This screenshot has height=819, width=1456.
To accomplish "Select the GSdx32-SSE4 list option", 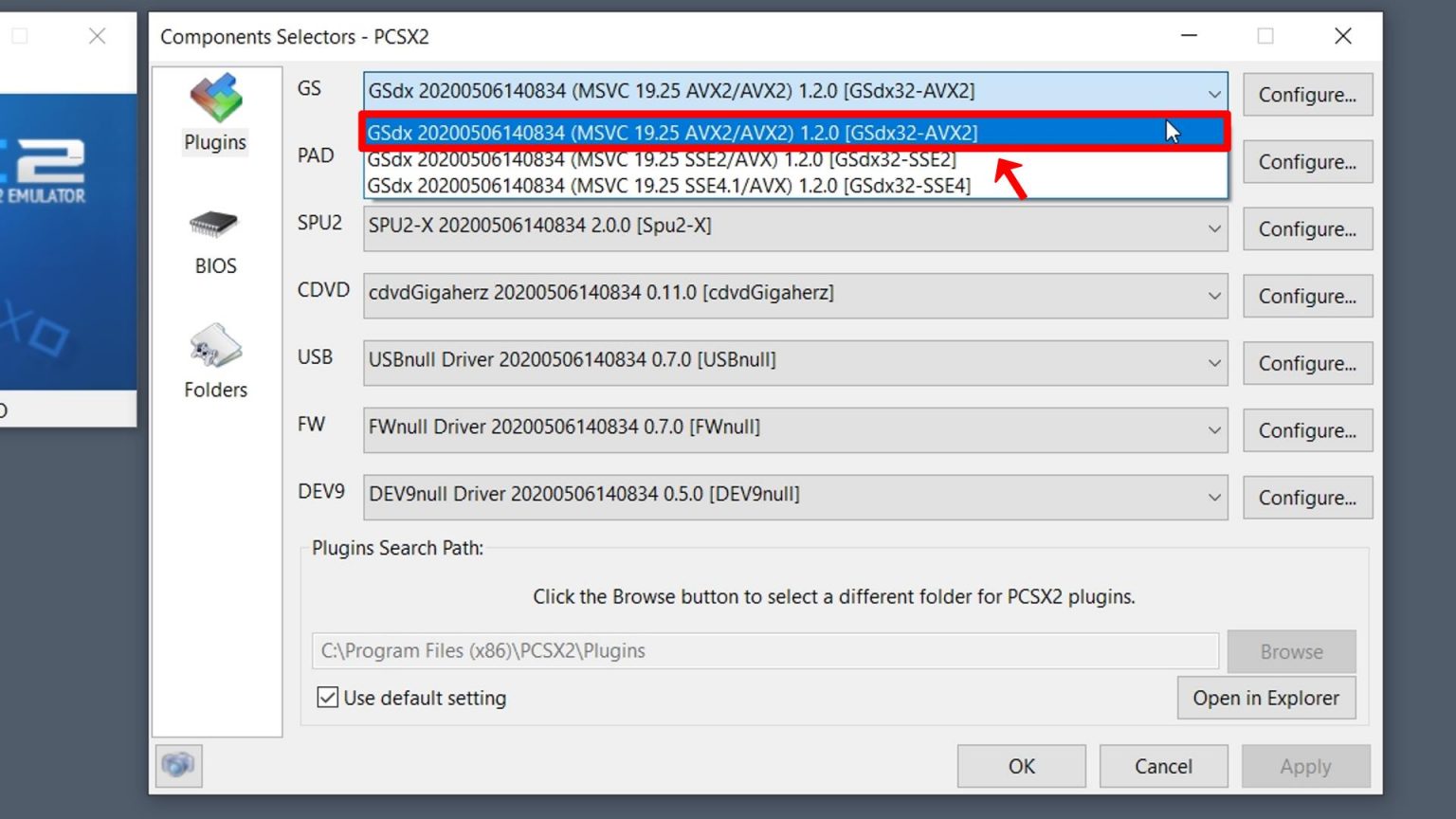I will (795, 186).
